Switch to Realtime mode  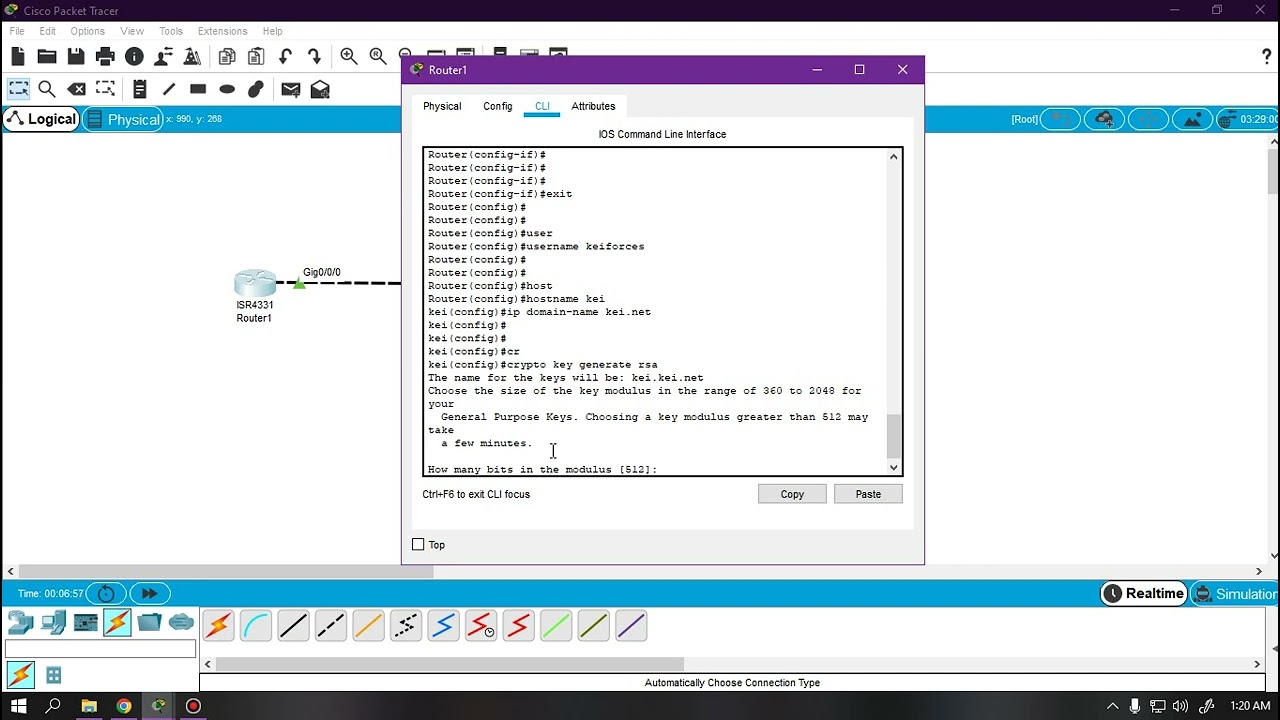1143,594
